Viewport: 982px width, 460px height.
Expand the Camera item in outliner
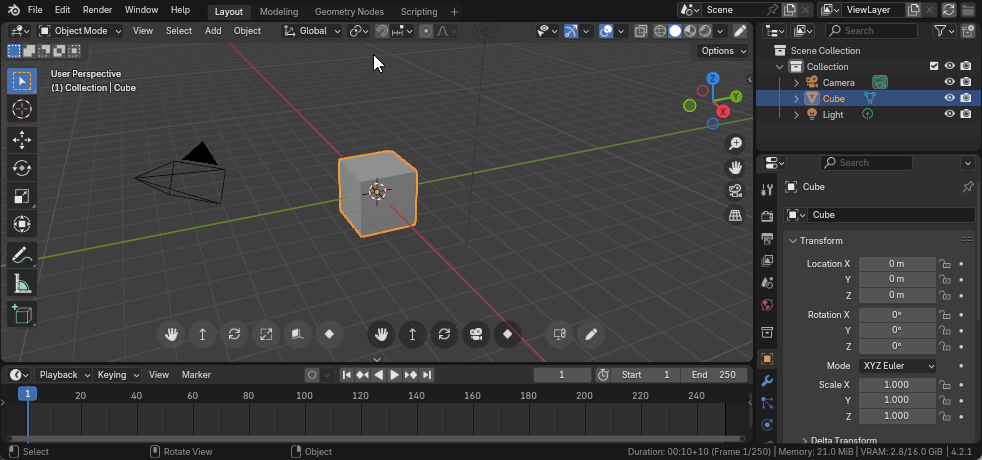[796, 83]
